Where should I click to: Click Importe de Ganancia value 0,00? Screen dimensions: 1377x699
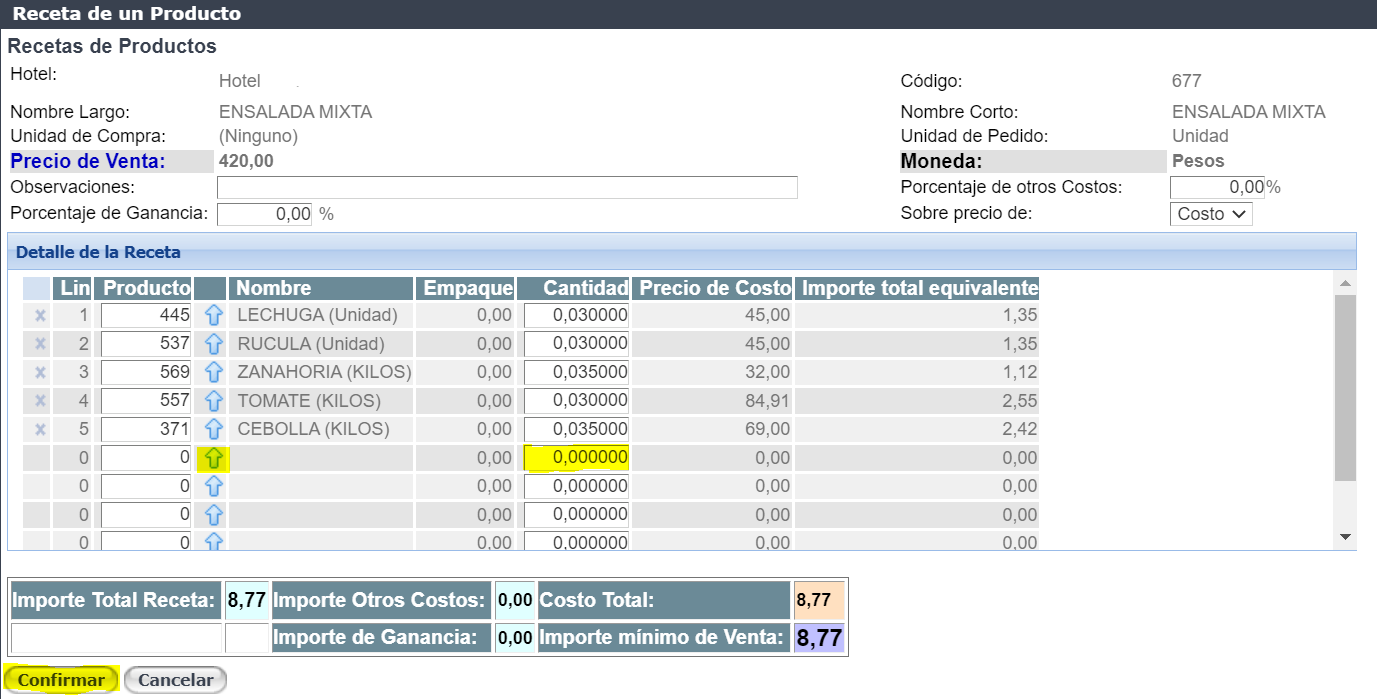tap(515, 638)
